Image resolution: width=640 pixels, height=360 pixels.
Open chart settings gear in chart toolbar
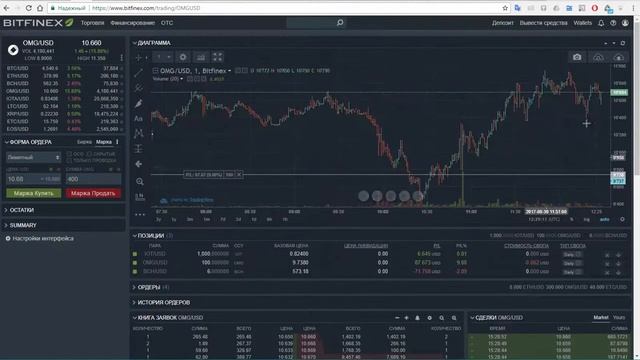pos(183,57)
